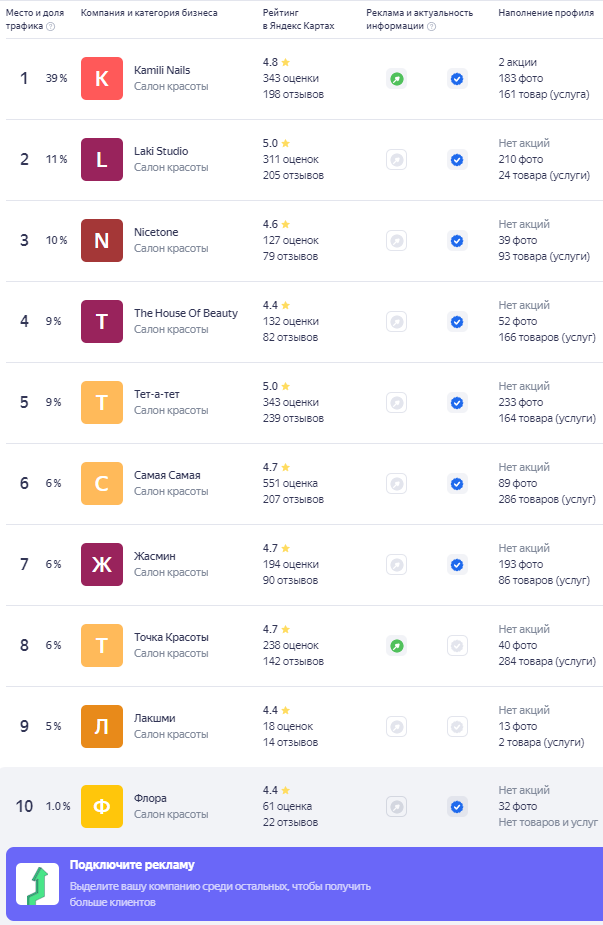Screen dimensions: 603x925
Task: Click the green advertising icon for Точка Красоты
Action: 396,645
